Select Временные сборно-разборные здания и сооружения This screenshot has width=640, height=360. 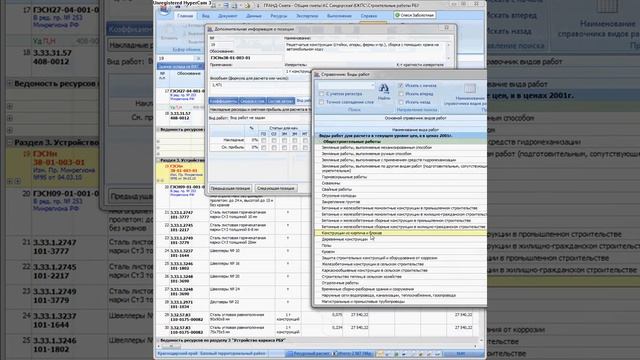point(367,289)
